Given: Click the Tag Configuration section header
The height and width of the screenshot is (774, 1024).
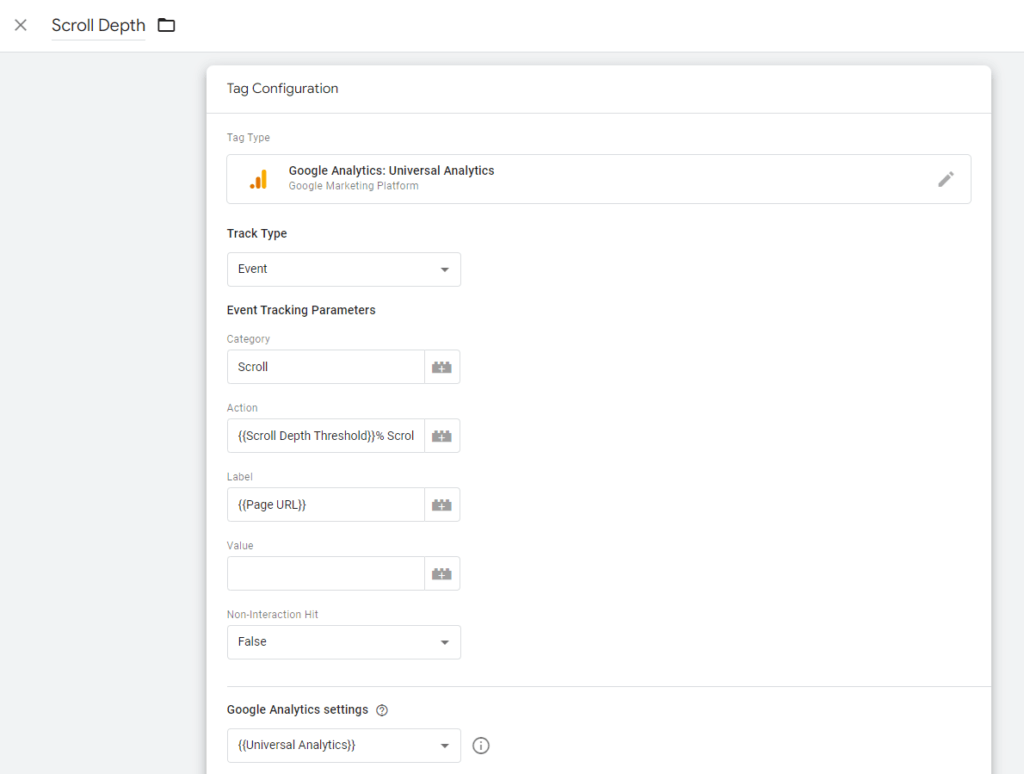Looking at the screenshot, I should 283,89.
